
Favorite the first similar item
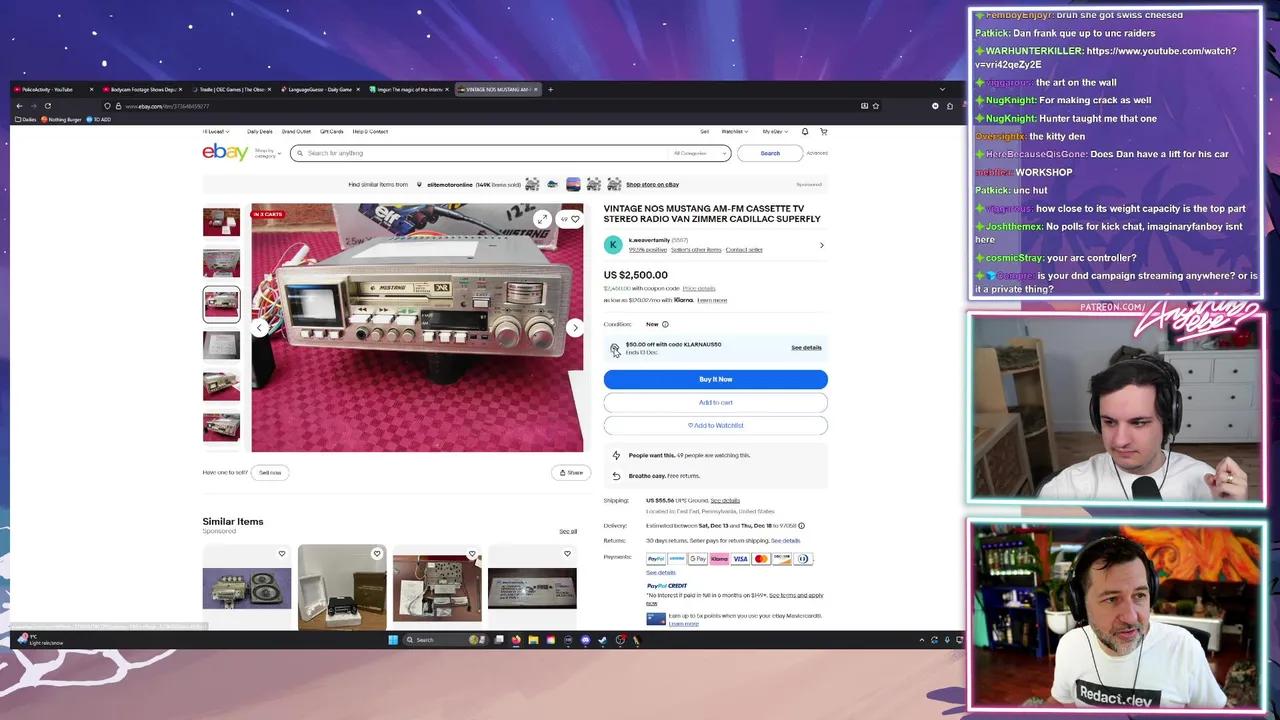[x=282, y=554]
